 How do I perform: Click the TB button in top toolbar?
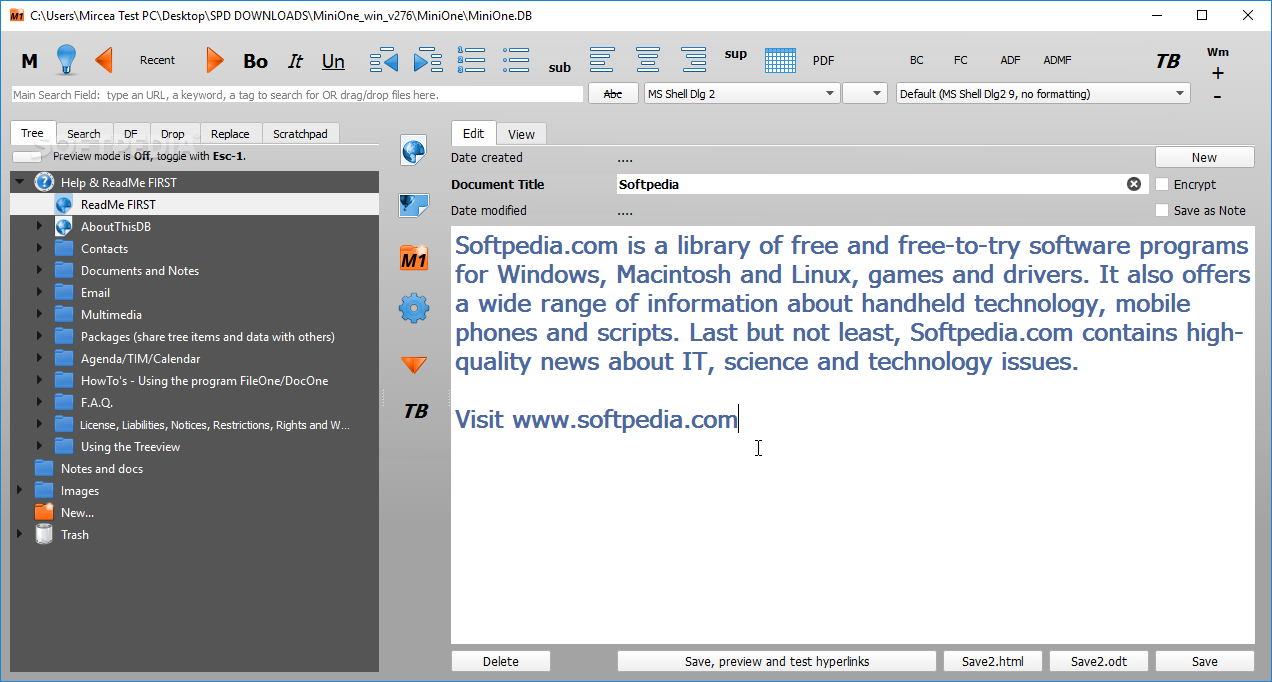point(1168,61)
